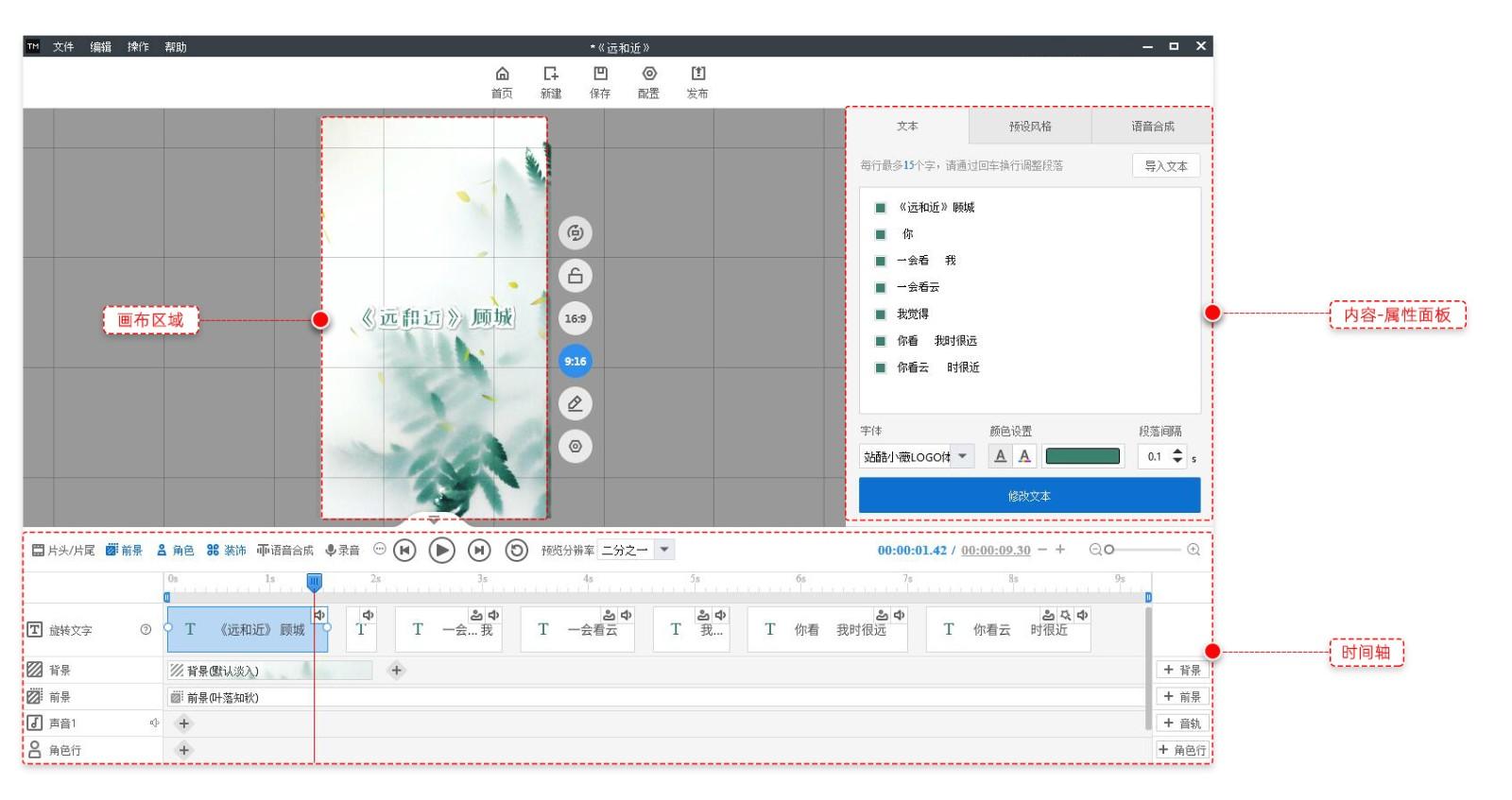This screenshot has width=1512, height=800.
Task: Open the 文件 menu
Action: [63, 46]
